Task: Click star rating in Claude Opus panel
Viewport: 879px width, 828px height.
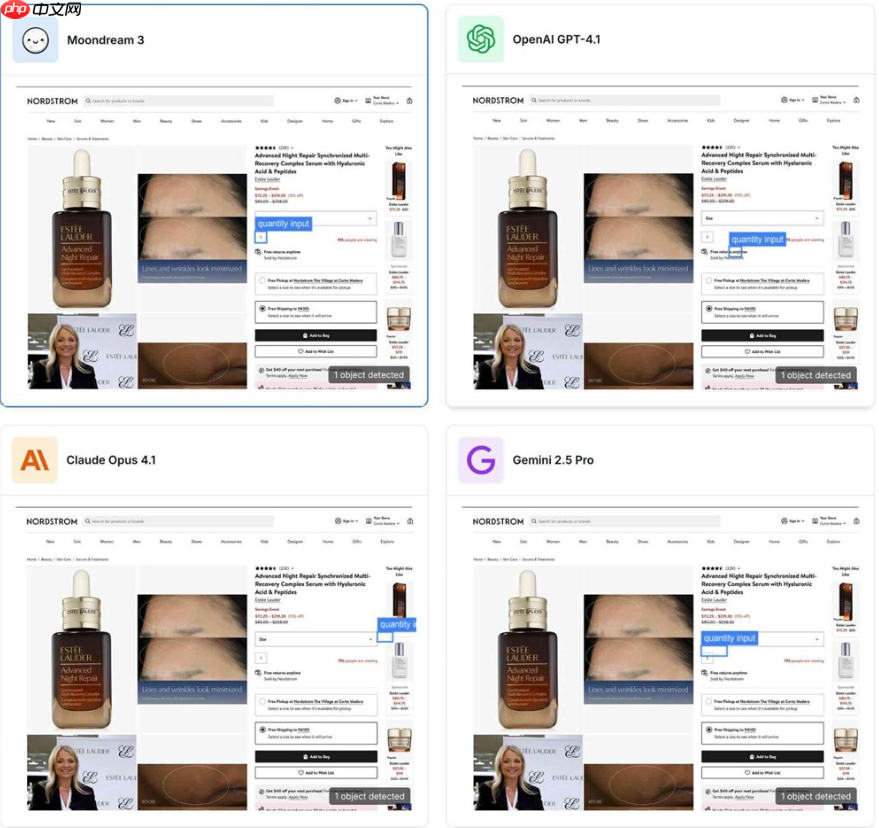Action: (x=265, y=568)
